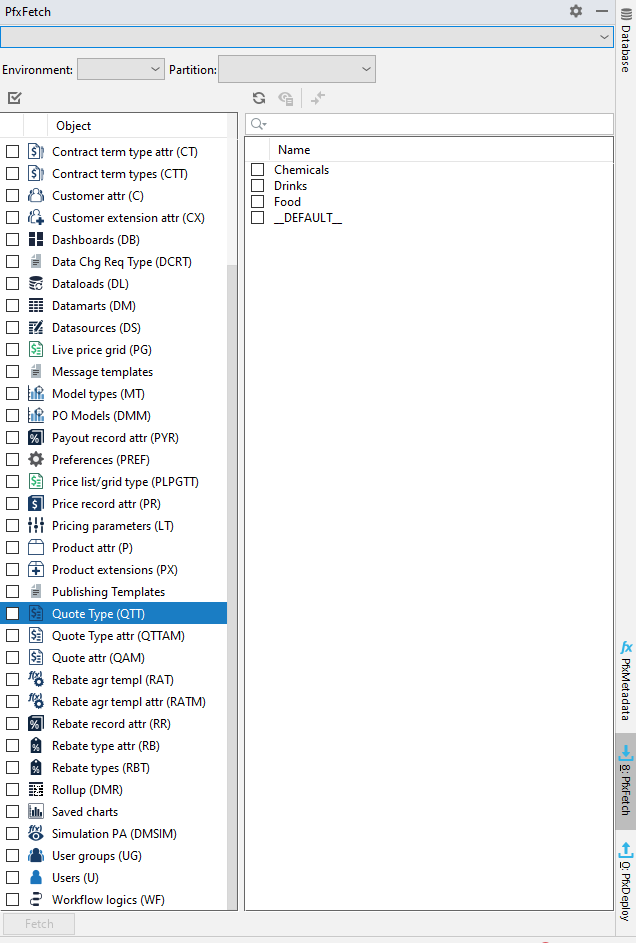636x943 pixels.
Task: Click the Dashboards (DB) icon
Action: point(36,240)
